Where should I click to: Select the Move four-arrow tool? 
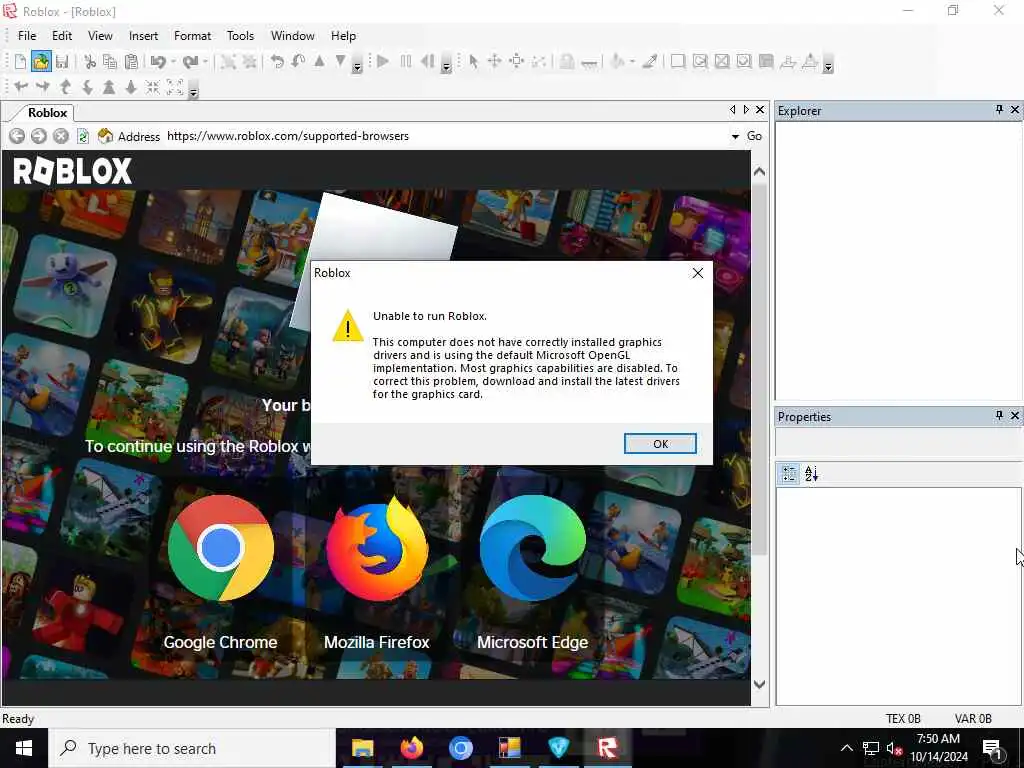click(494, 62)
